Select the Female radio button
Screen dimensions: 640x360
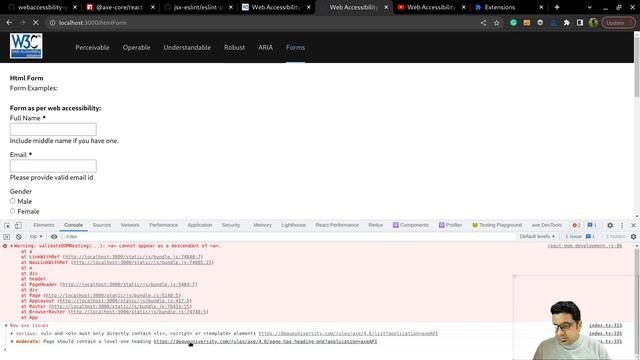(x=13, y=211)
